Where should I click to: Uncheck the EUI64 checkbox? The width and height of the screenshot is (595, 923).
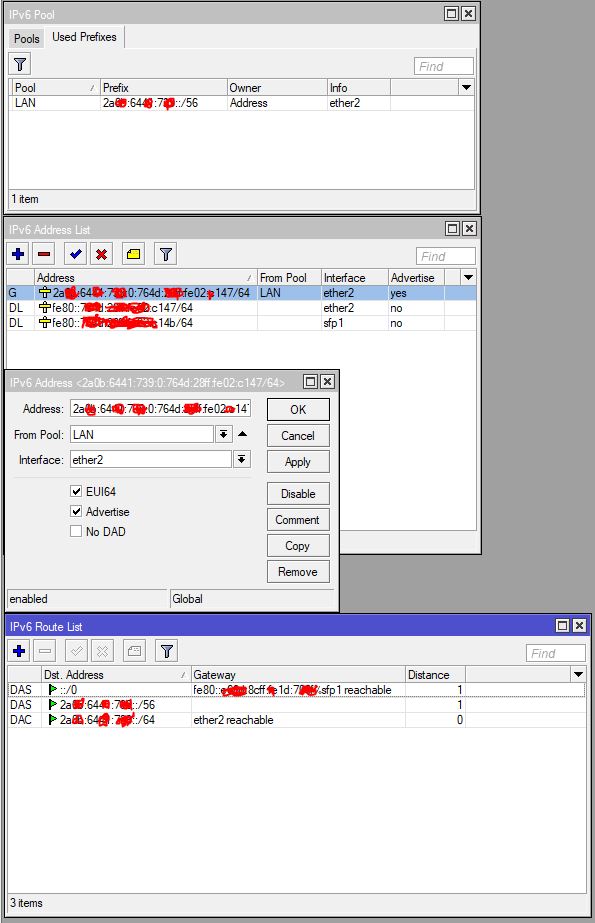pyautogui.click(x=76, y=491)
